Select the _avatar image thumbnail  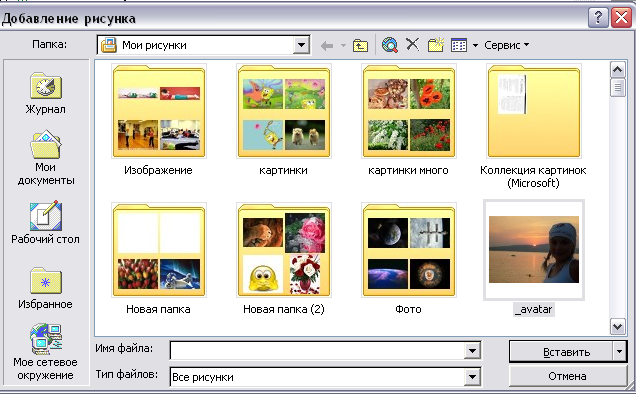coord(534,250)
